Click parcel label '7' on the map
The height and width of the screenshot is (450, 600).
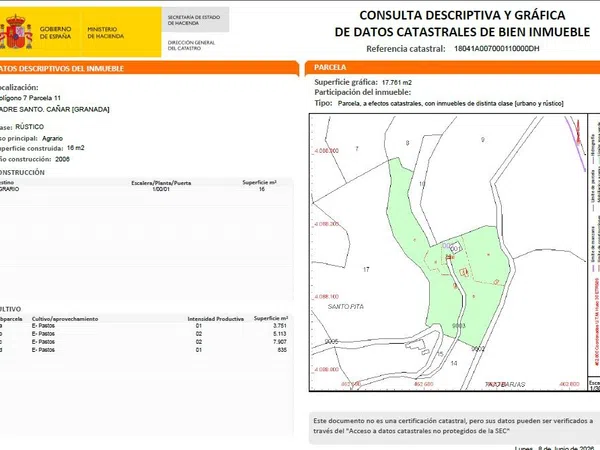coord(357,148)
